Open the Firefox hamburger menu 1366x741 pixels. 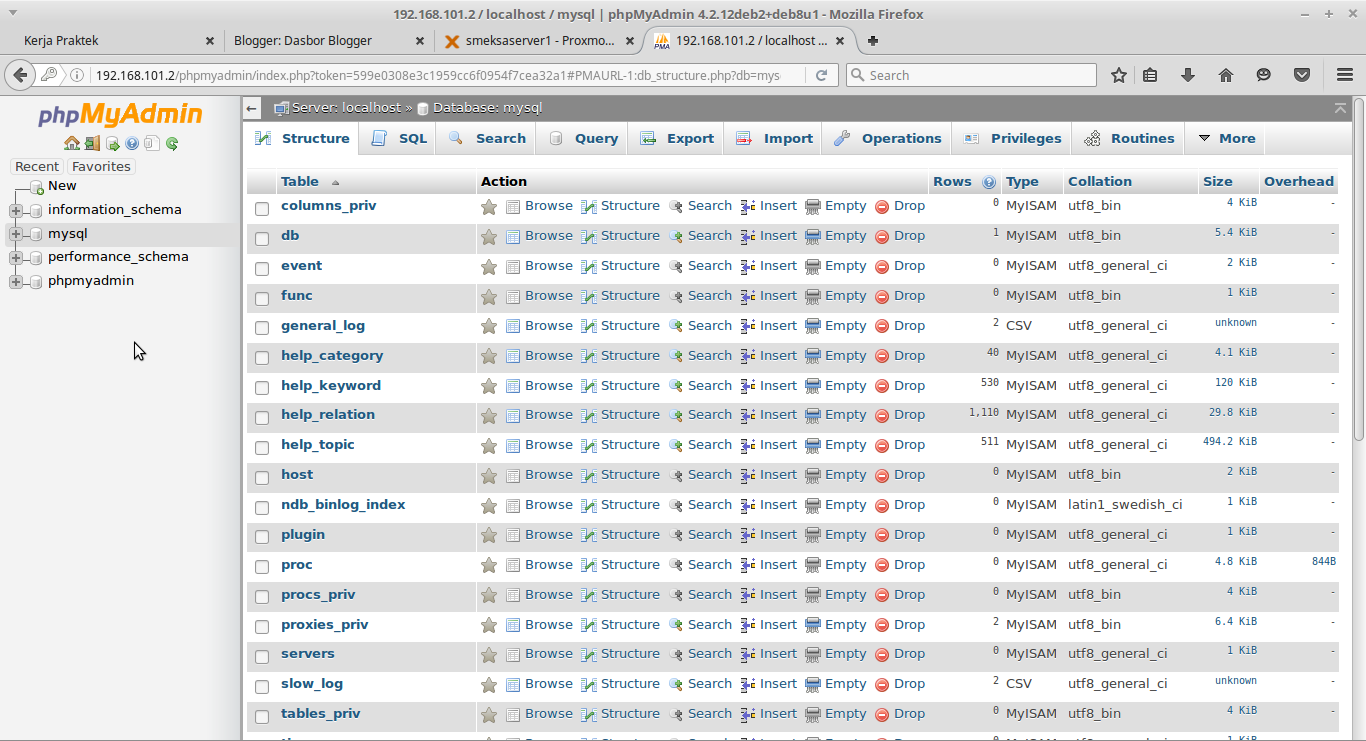tap(1345, 75)
